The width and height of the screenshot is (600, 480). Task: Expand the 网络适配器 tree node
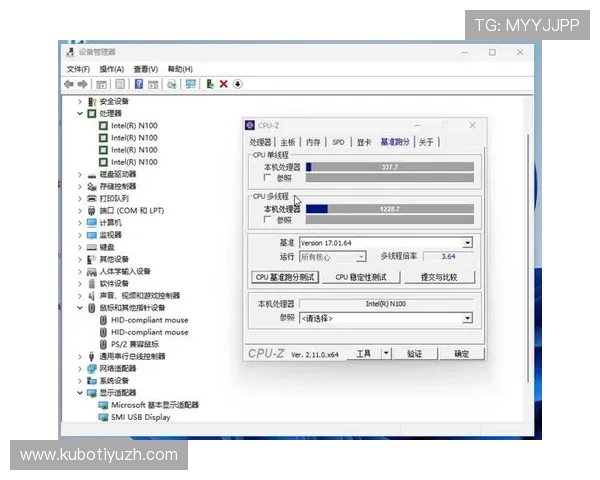coord(81,368)
